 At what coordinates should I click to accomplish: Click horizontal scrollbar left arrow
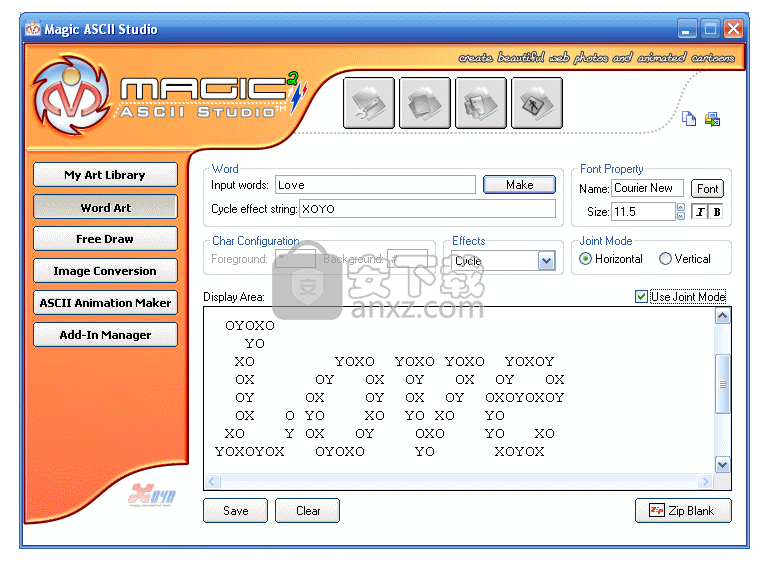(x=212, y=481)
